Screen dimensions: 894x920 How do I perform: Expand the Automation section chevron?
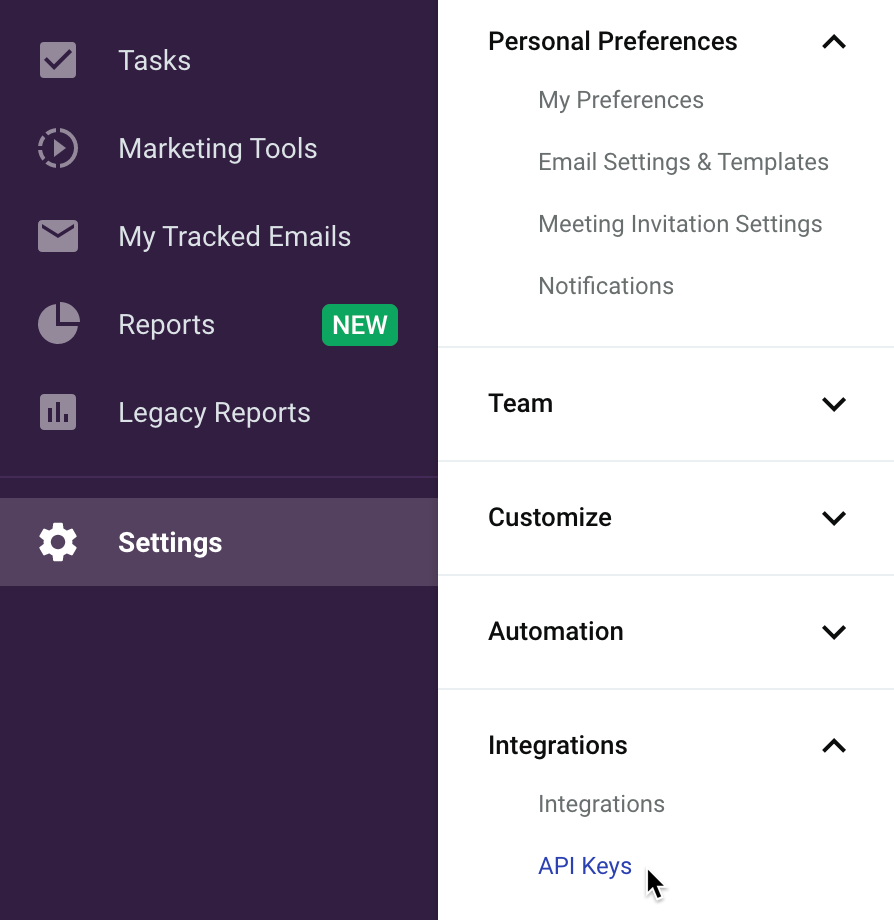[834, 631]
